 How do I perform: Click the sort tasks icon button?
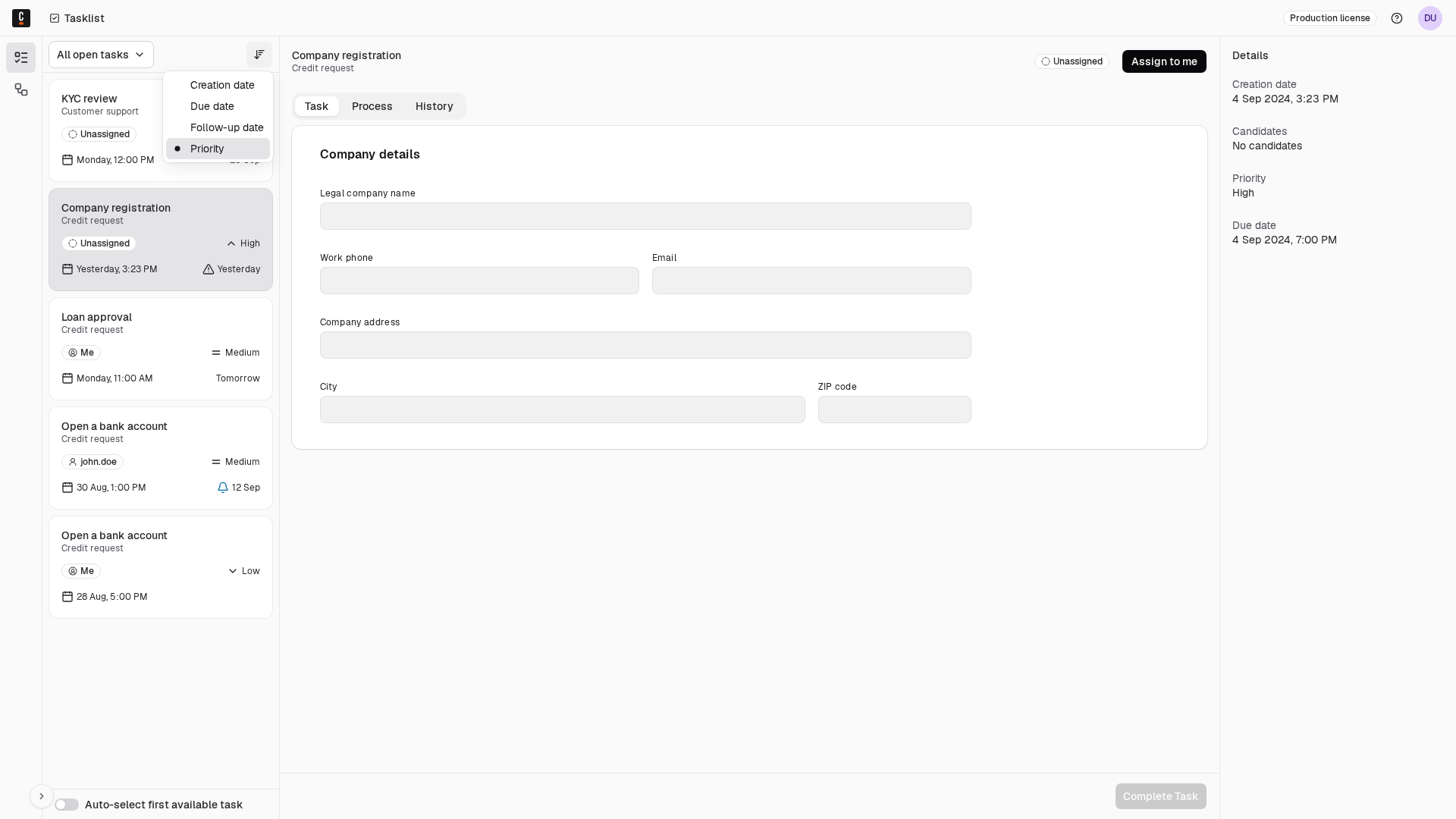(259, 55)
